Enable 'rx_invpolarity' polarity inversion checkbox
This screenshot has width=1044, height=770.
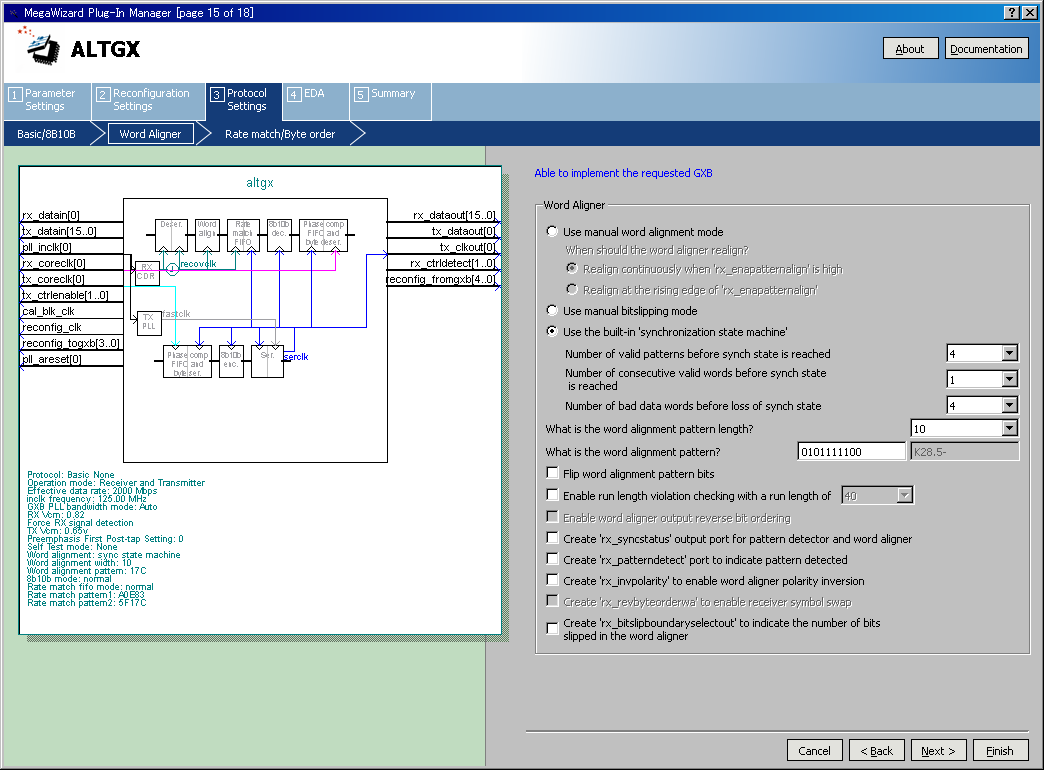[552, 580]
